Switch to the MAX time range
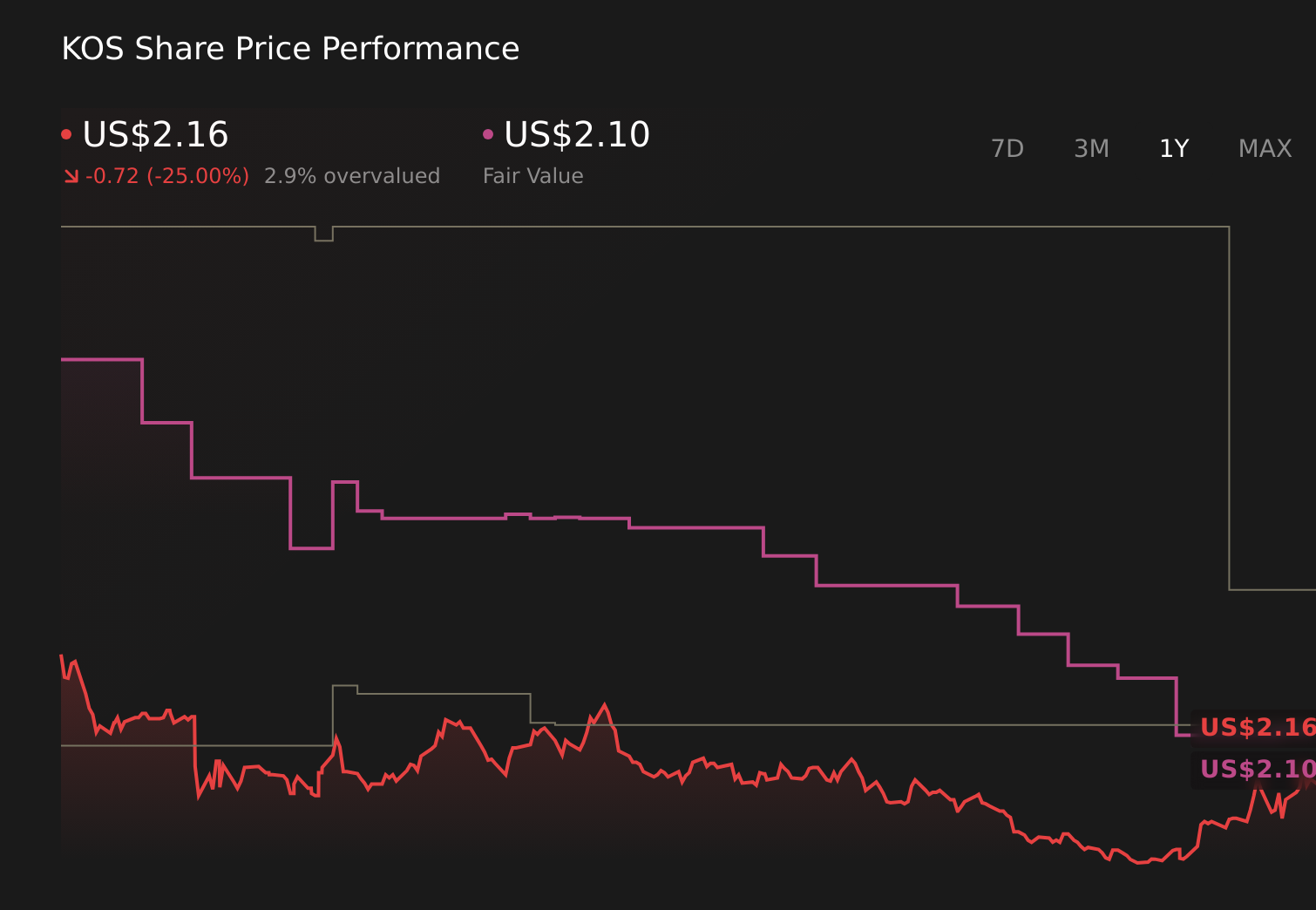 point(1264,148)
